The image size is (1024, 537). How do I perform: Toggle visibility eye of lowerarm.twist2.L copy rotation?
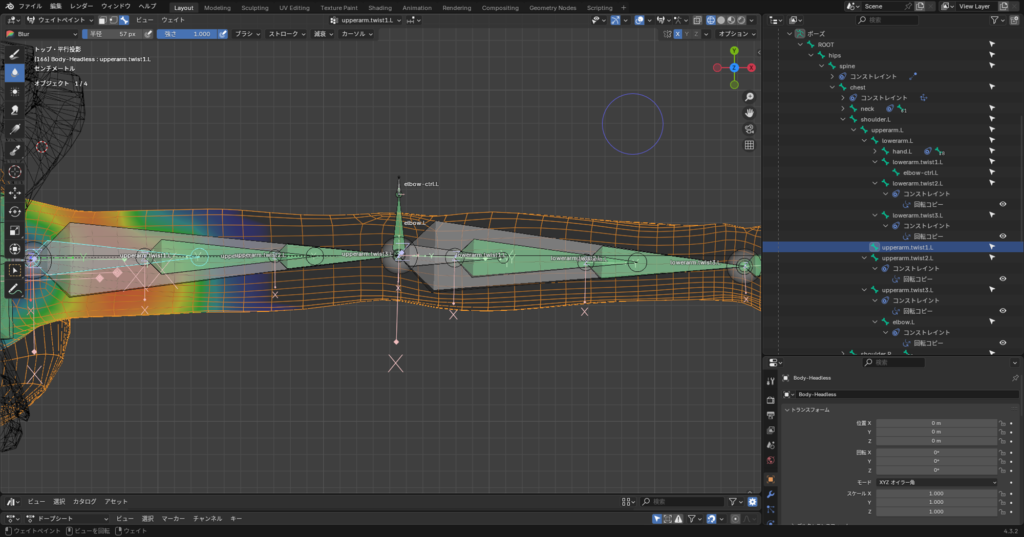click(x=1002, y=204)
